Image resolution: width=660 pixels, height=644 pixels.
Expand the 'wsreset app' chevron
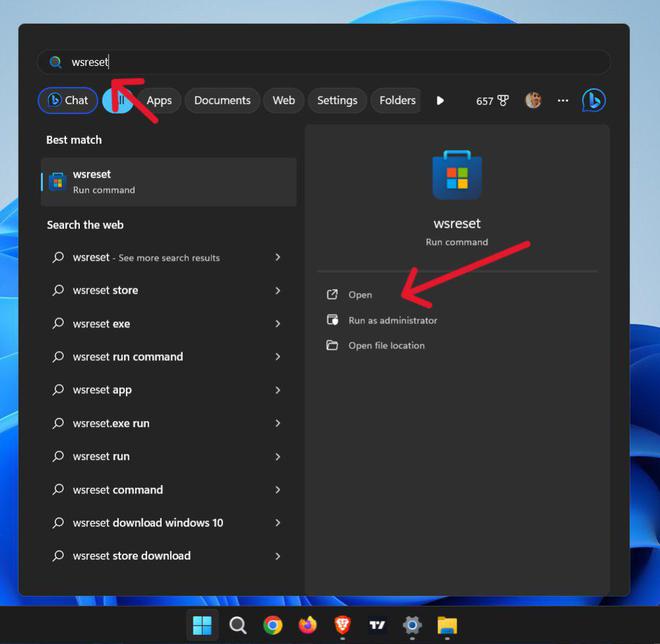point(277,390)
